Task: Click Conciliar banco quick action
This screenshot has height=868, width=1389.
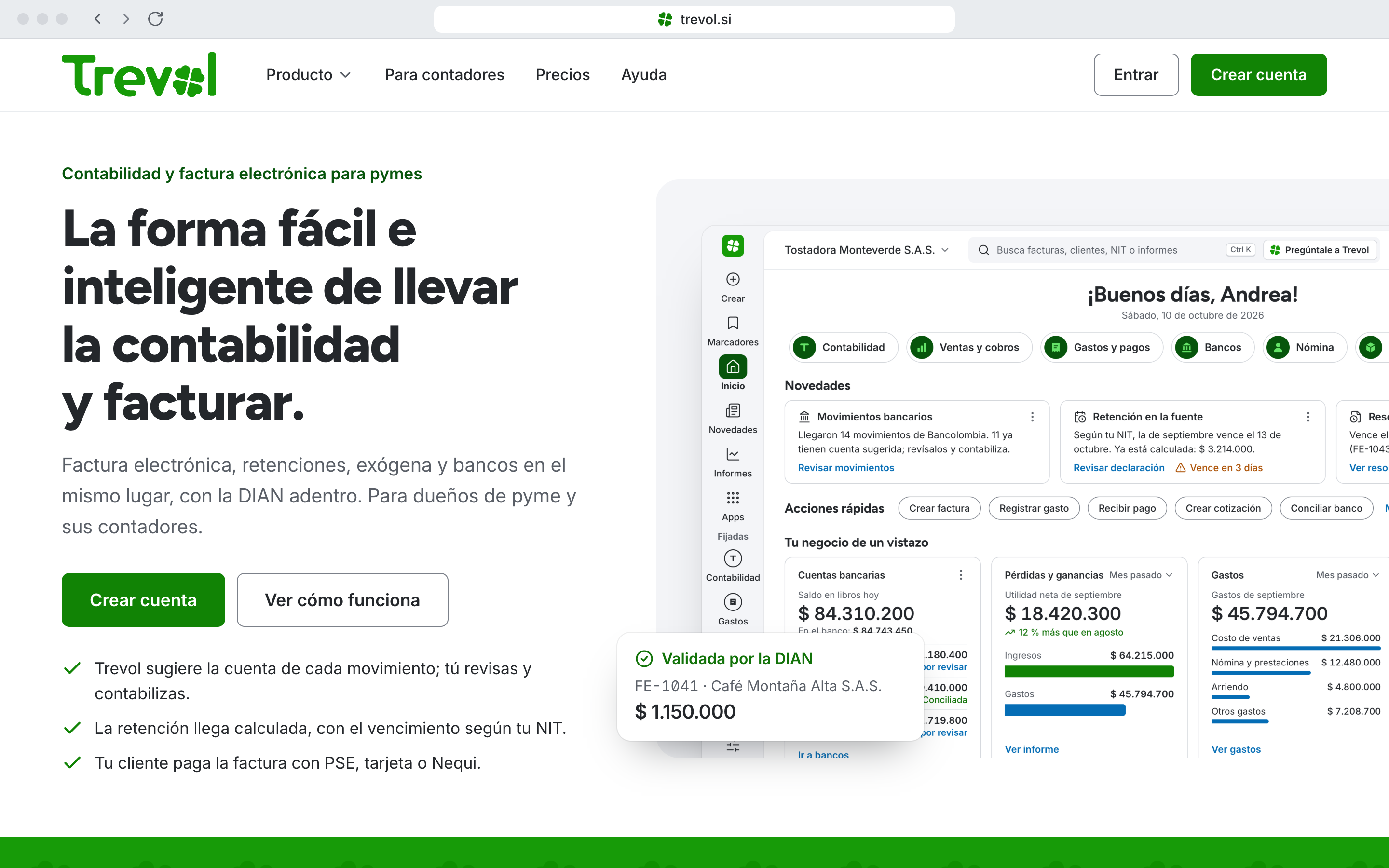Action: tap(1326, 508)
